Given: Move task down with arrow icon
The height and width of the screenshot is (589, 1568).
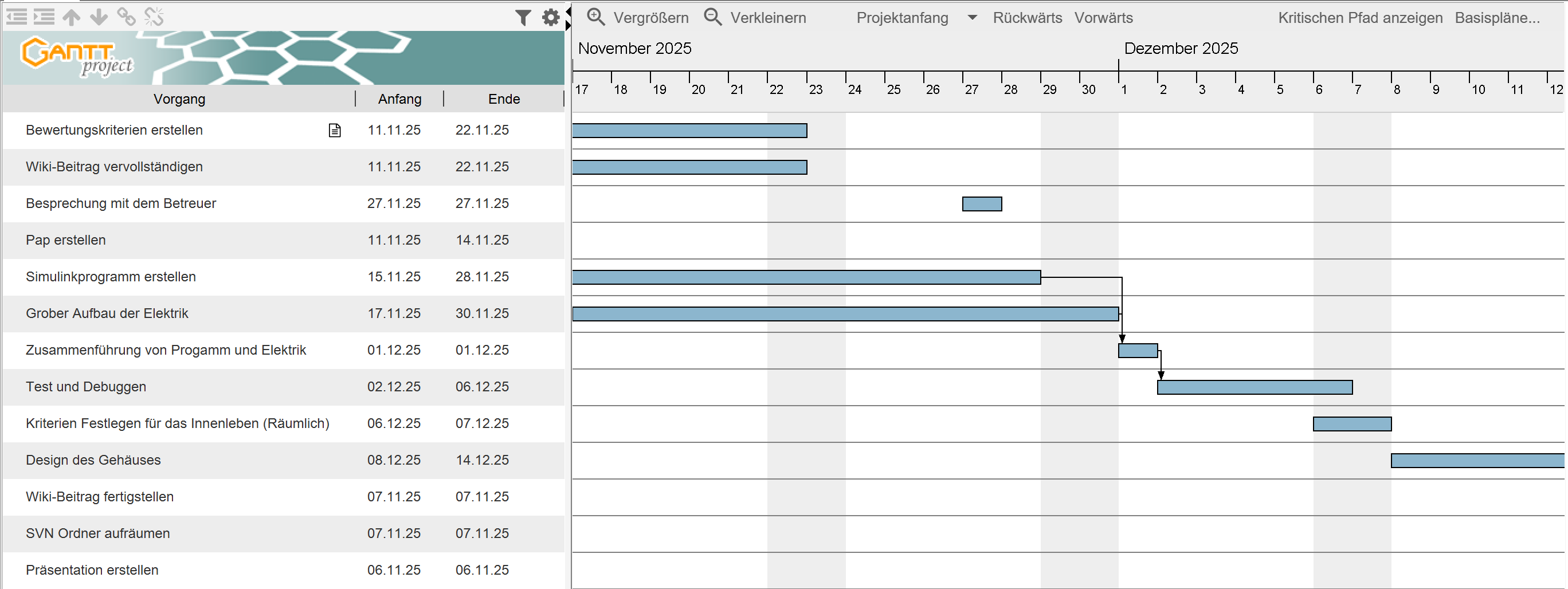Looking at the screenshot, I should coord(99,17).
